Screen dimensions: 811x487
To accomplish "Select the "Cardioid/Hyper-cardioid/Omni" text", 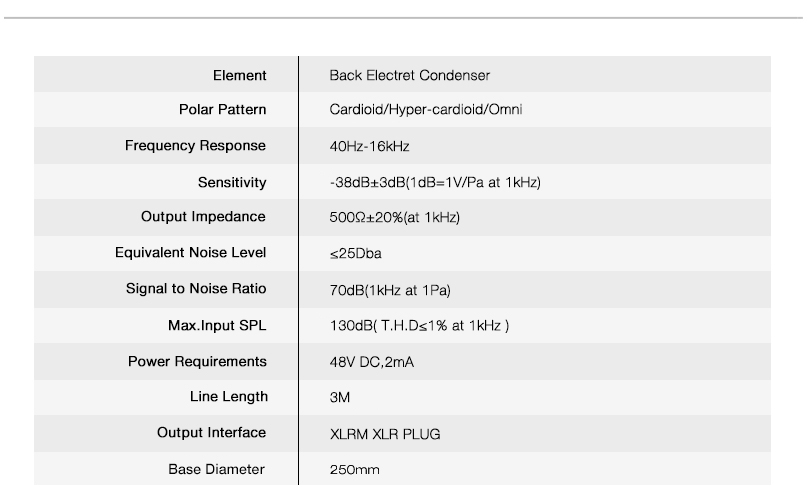I will tap(426, 110).
